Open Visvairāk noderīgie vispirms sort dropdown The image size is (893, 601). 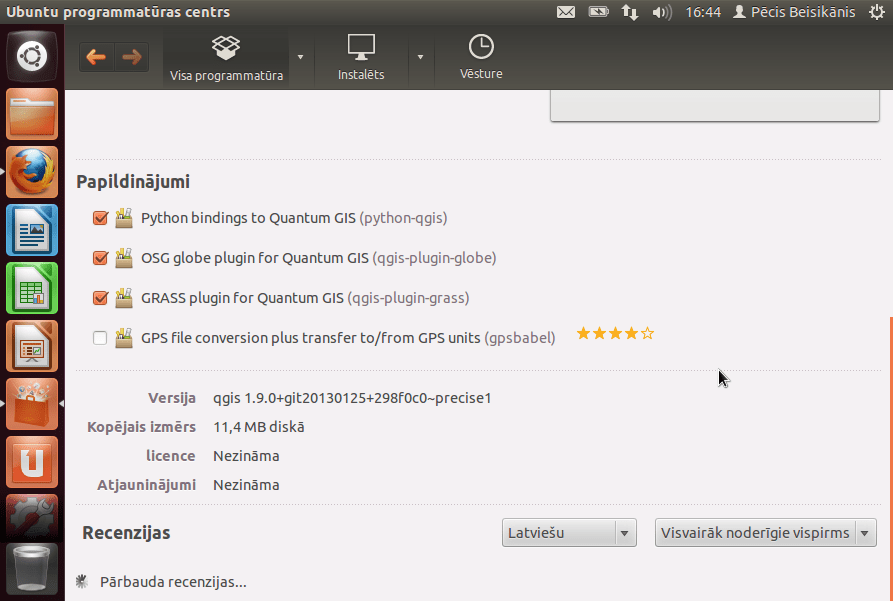coord(765,533)
